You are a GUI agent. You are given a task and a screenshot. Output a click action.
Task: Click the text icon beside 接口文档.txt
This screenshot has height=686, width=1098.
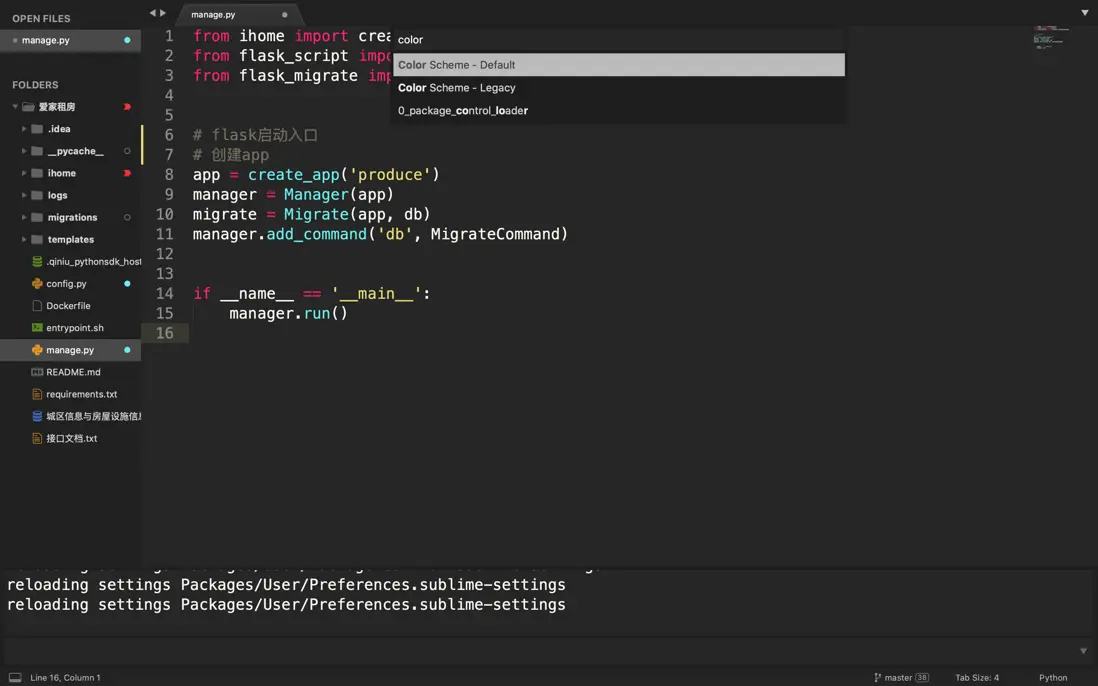[x=37, y=438]
